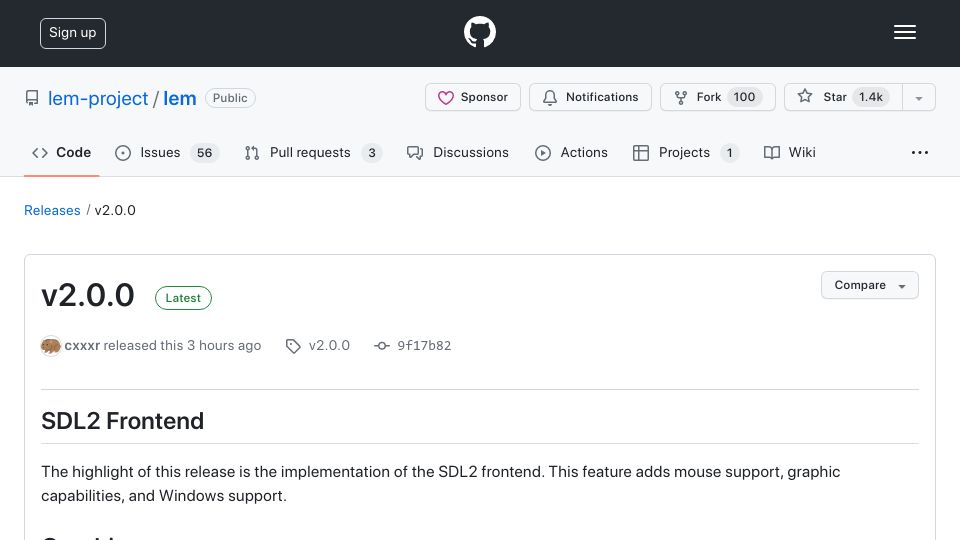Switch to the Code tab
The width and height of the screenshot is (960, 540).
(61, 152)
